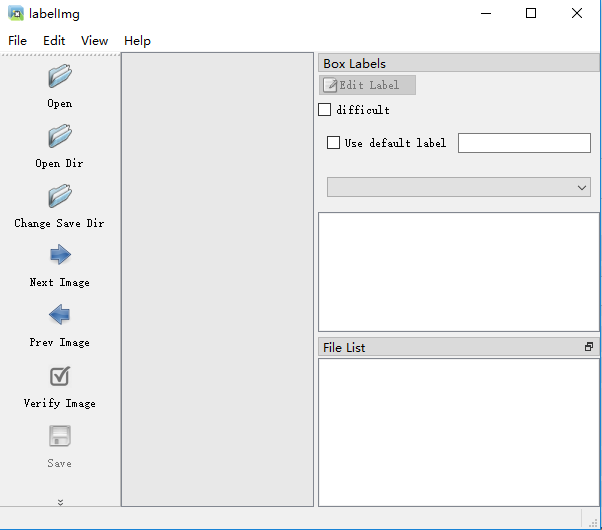
Task: Toggle the difficult checkbox
Action: [324, 110]
